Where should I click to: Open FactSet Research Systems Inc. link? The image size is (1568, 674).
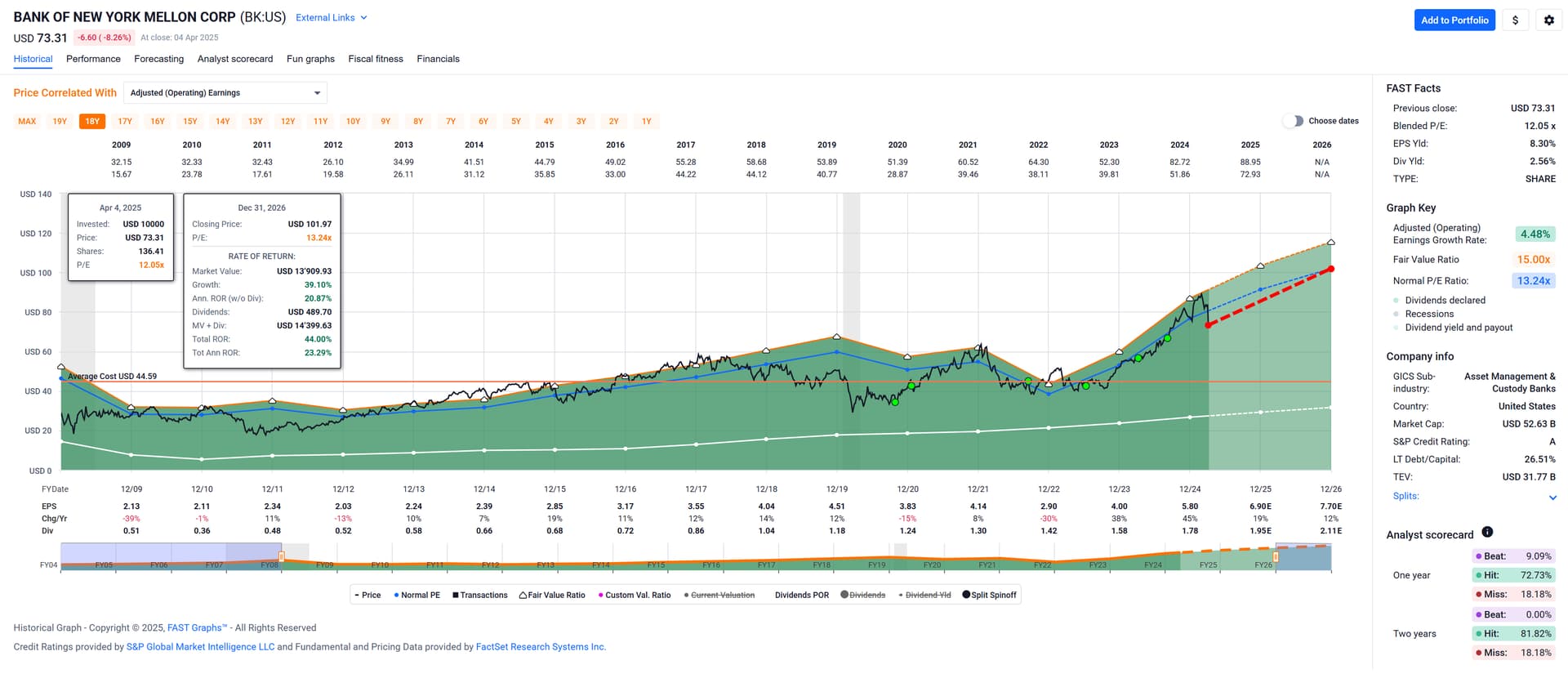541,646
